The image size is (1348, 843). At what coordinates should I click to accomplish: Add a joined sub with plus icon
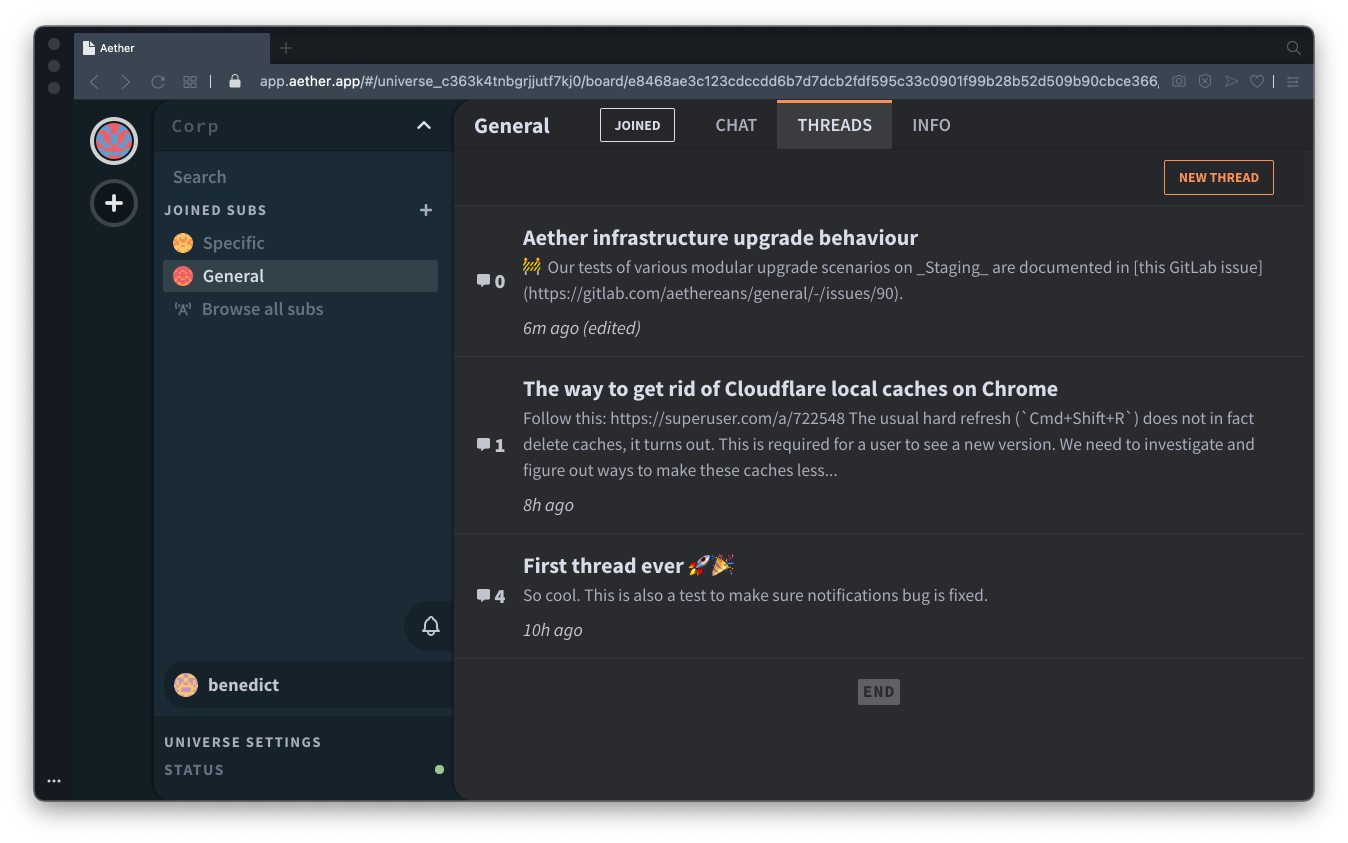426,210
